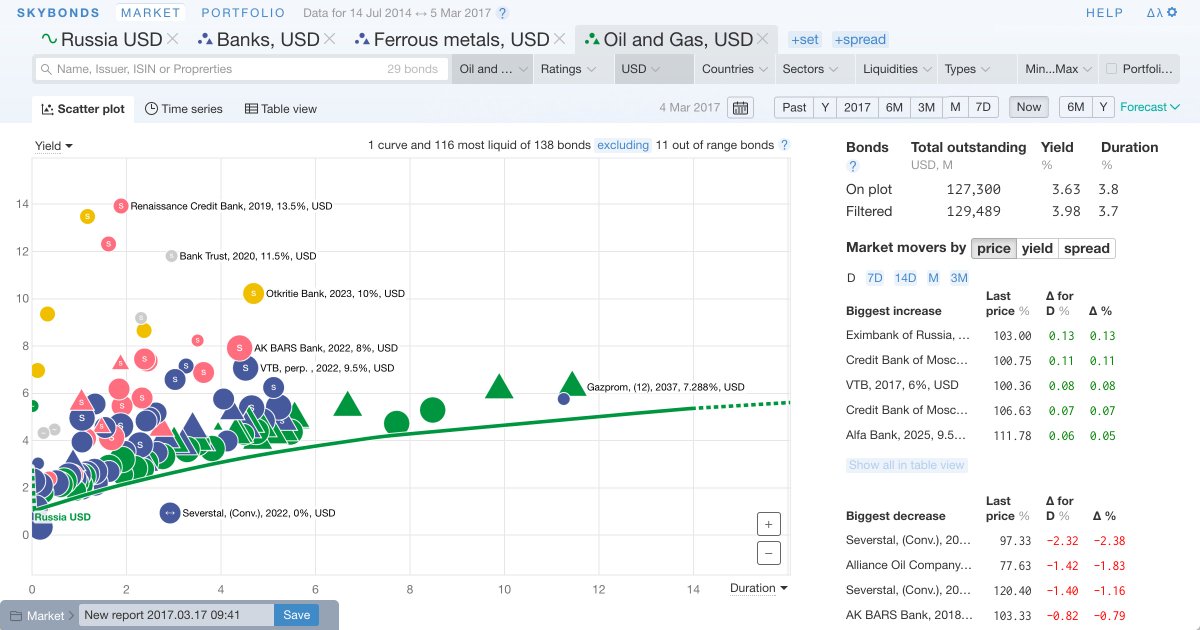Click the VTB perp. 2022 marker
The image size is (1200, 630).
tap(245, 368)
